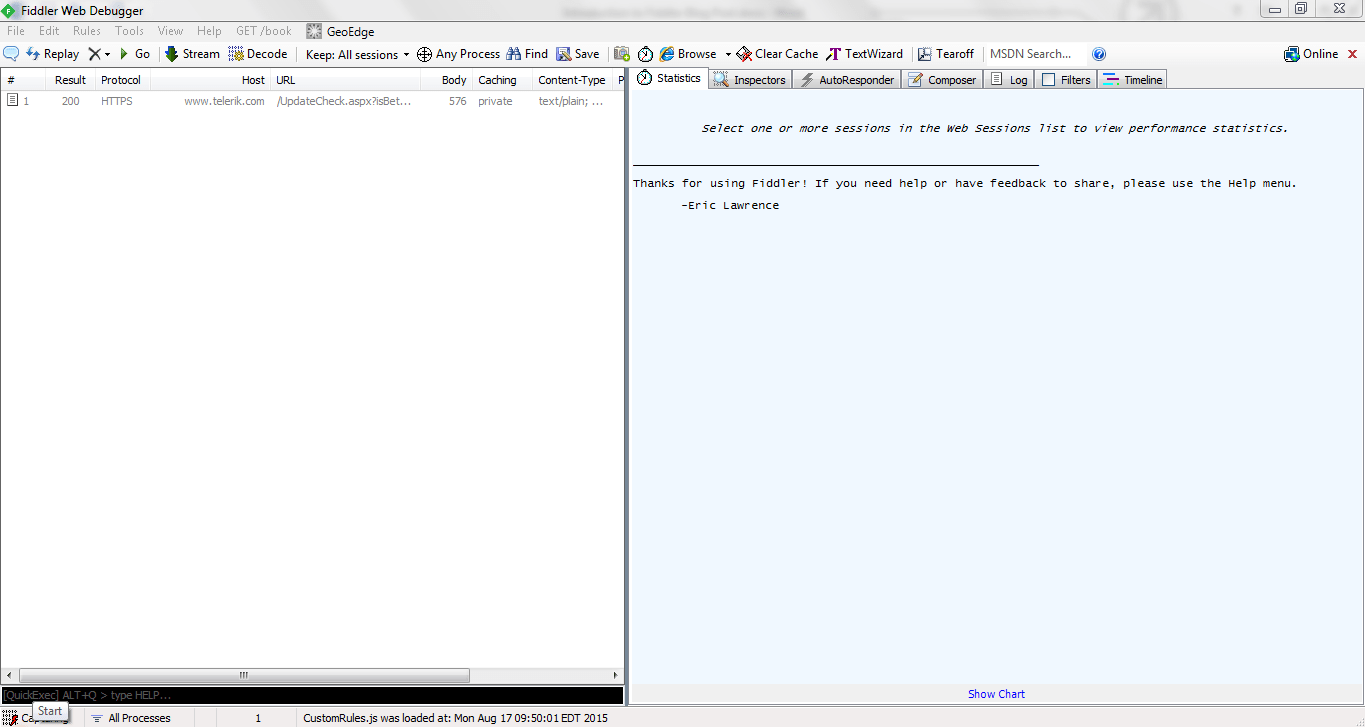The height and width of the screenshot is (727, 1365).
Task: Open the blue help question icon
Action: 1099,54
